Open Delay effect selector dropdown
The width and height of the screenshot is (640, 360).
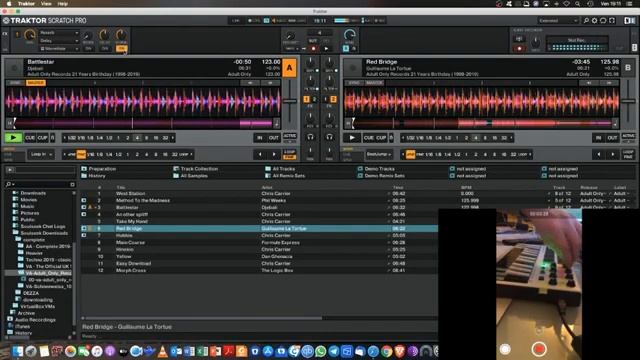[x=59, y=41]
